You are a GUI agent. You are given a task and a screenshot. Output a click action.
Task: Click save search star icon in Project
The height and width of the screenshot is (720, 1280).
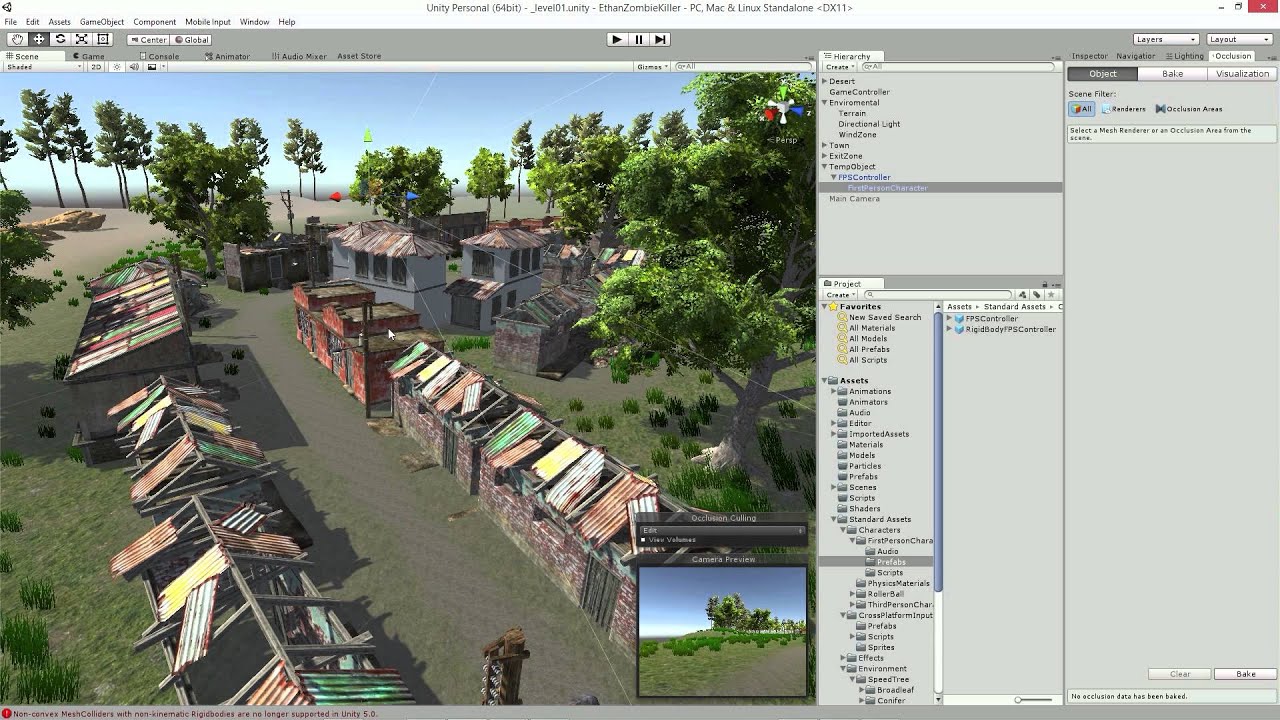[x=1050, y=295]
